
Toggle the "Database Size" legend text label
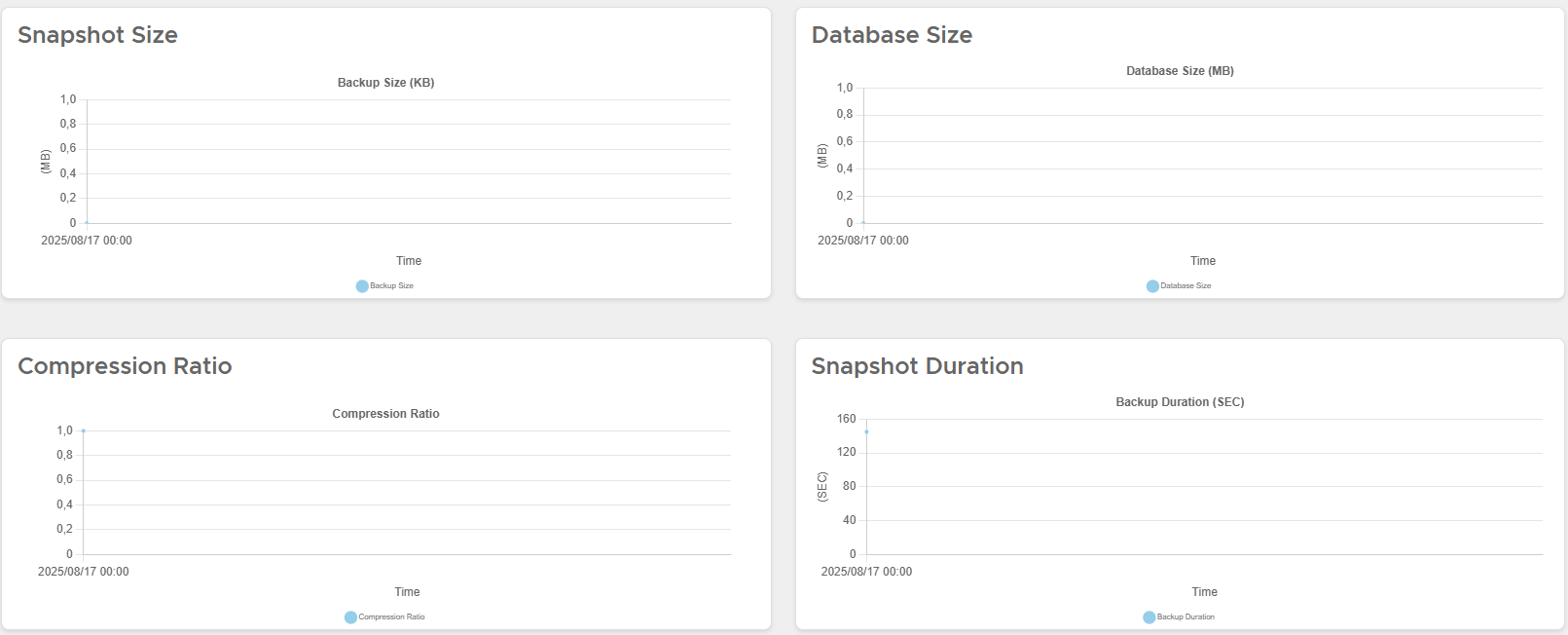coord(1185,286)
